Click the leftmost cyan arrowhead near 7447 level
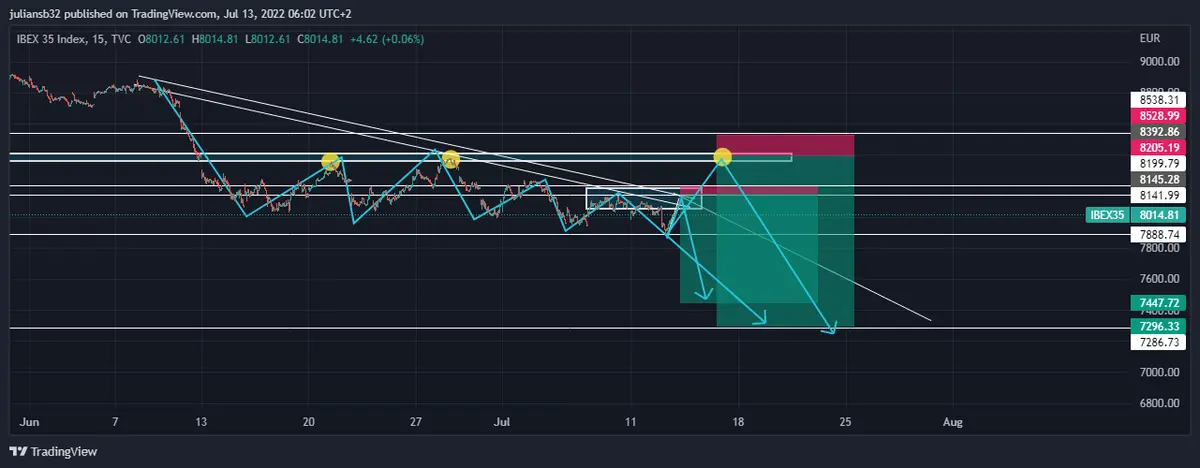 (x=705, y=295)
